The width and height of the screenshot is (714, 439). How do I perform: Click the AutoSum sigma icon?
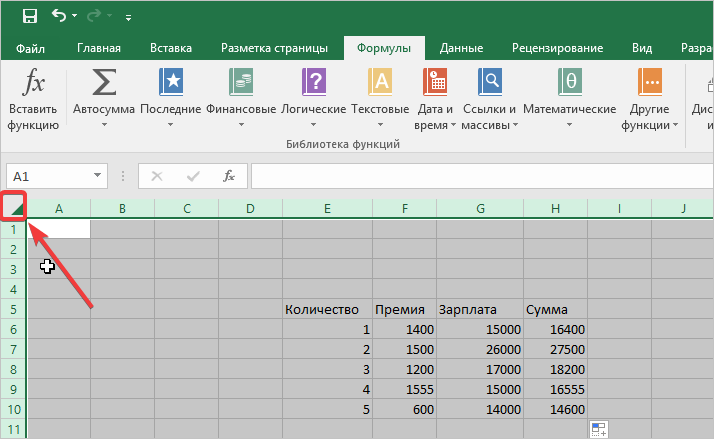pyautogui.click(x=104, y=82)
